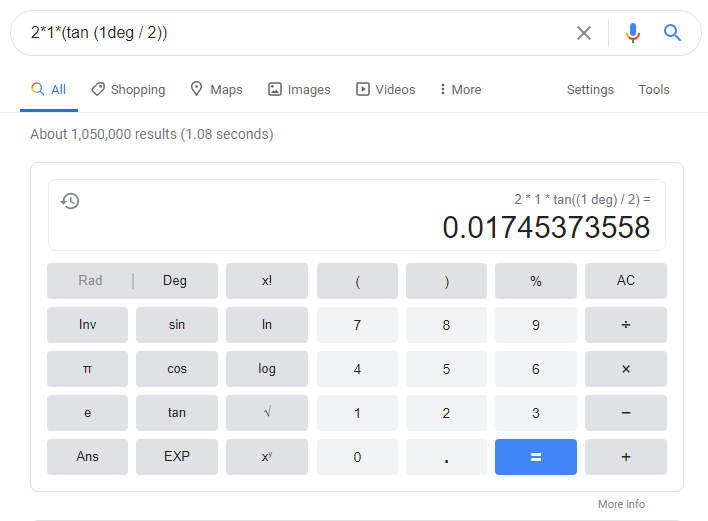Viewport: 708px width, 521px height.
Task: Start voice search with the microphone icon
Action: (632, 33)
